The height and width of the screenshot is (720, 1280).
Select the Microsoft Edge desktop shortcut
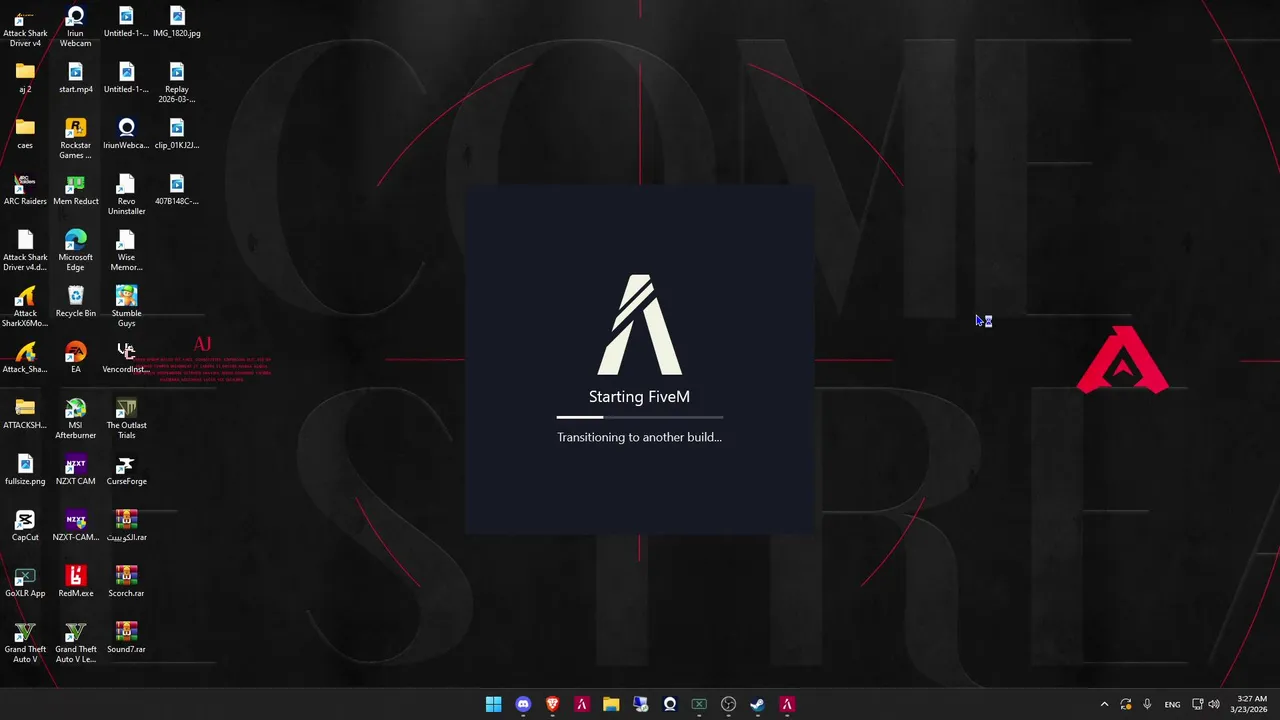pyautogui.click(x=75, y=251)
